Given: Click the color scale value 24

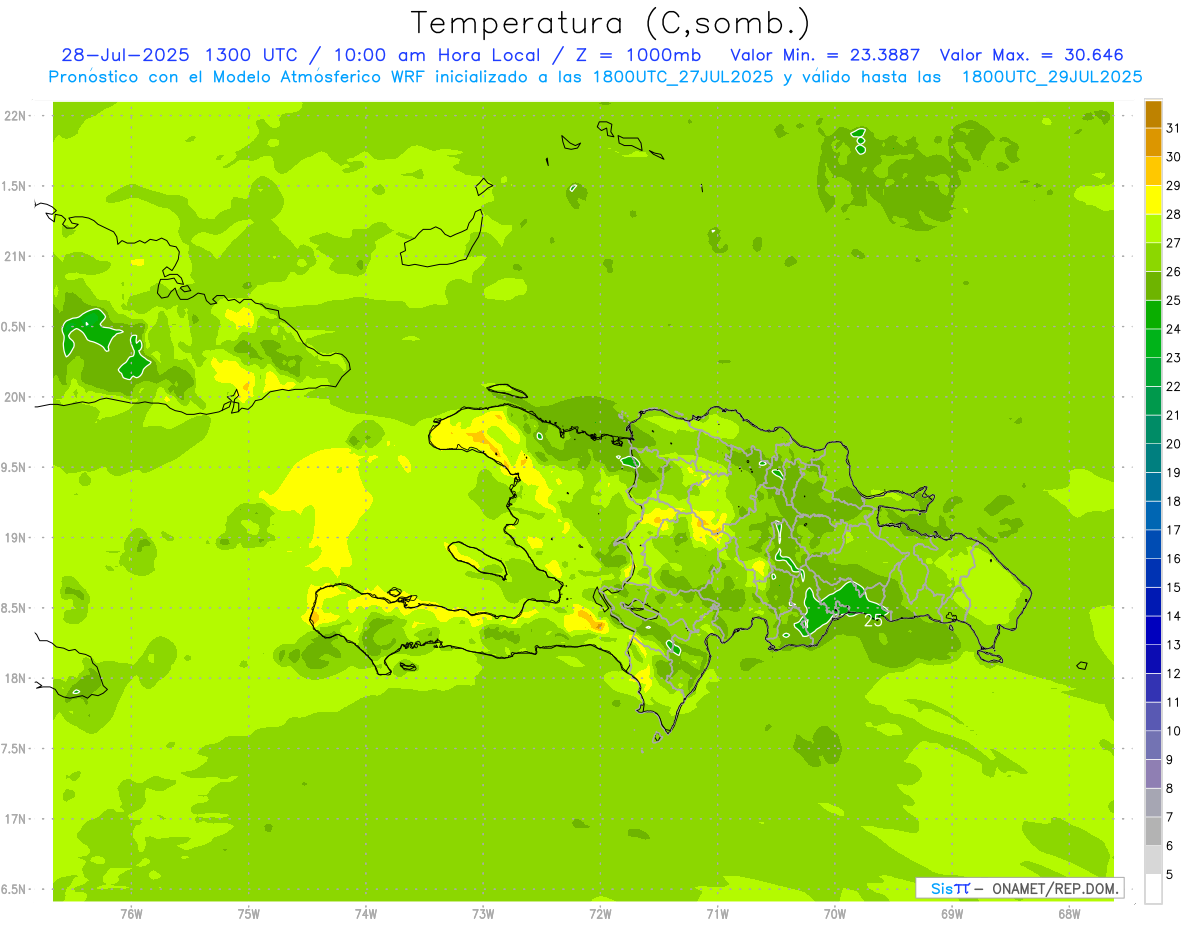Looking at the screenshot, I should click(x=1173, y=329).
